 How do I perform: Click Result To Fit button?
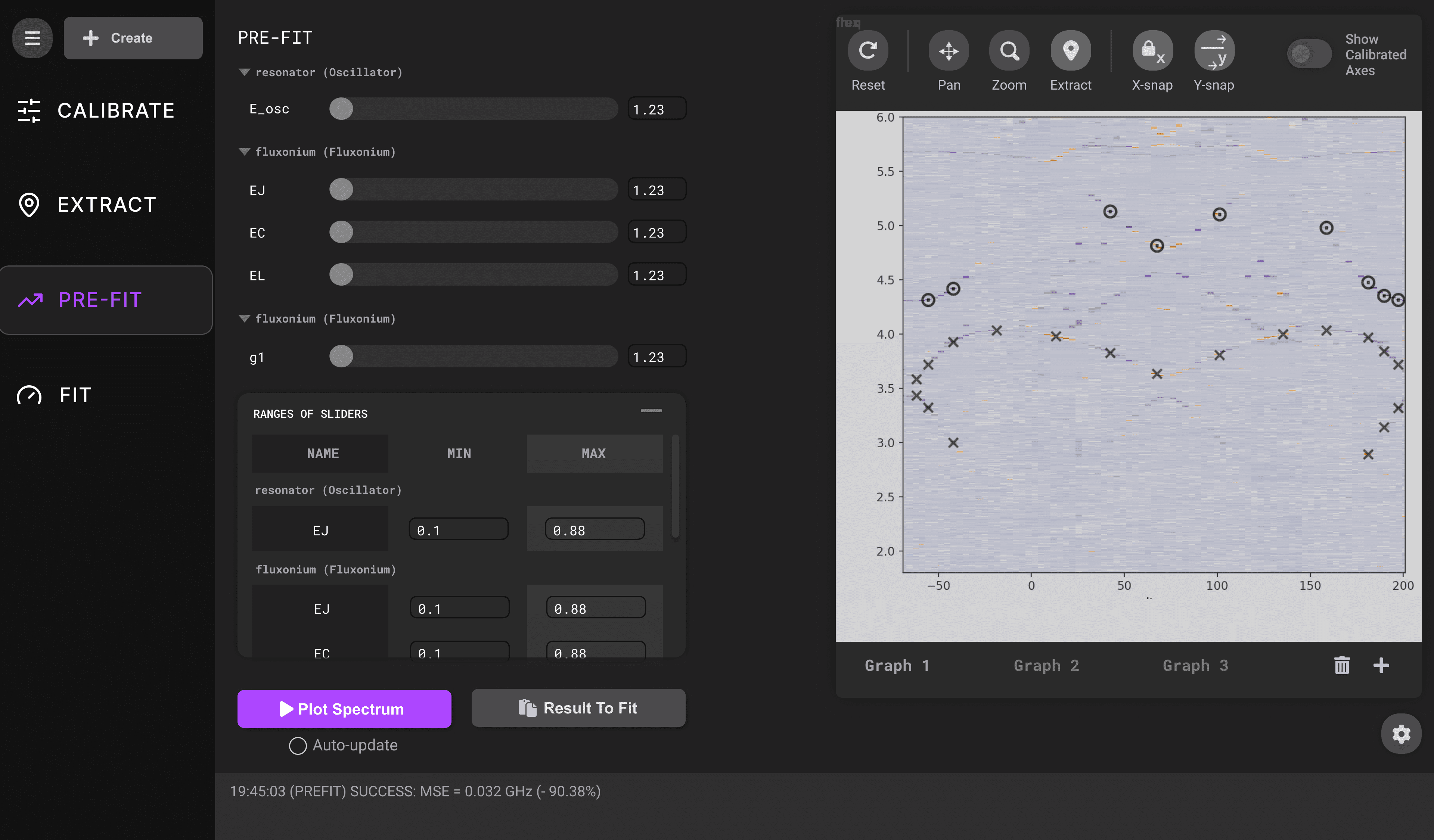pos(578,708)
